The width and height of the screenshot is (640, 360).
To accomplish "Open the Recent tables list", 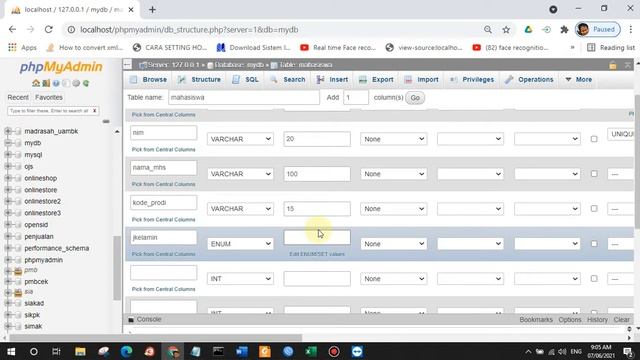I will (x=18, y=97).
